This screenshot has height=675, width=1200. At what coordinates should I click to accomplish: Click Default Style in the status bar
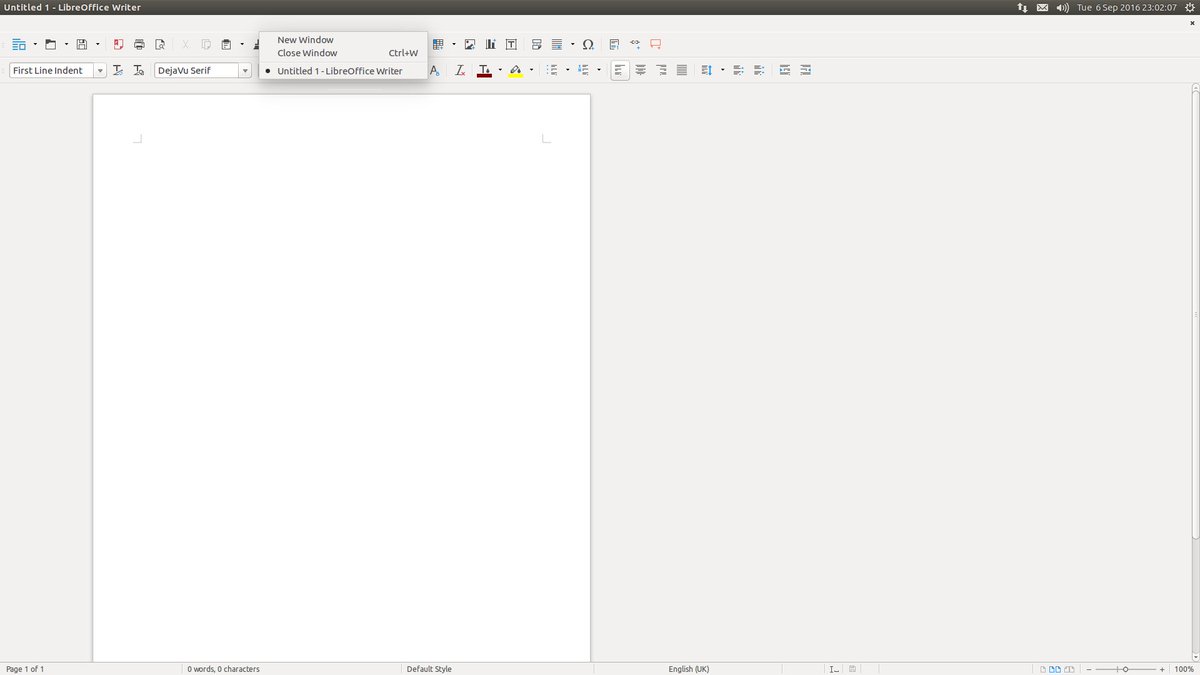click(x=429, y=669)
